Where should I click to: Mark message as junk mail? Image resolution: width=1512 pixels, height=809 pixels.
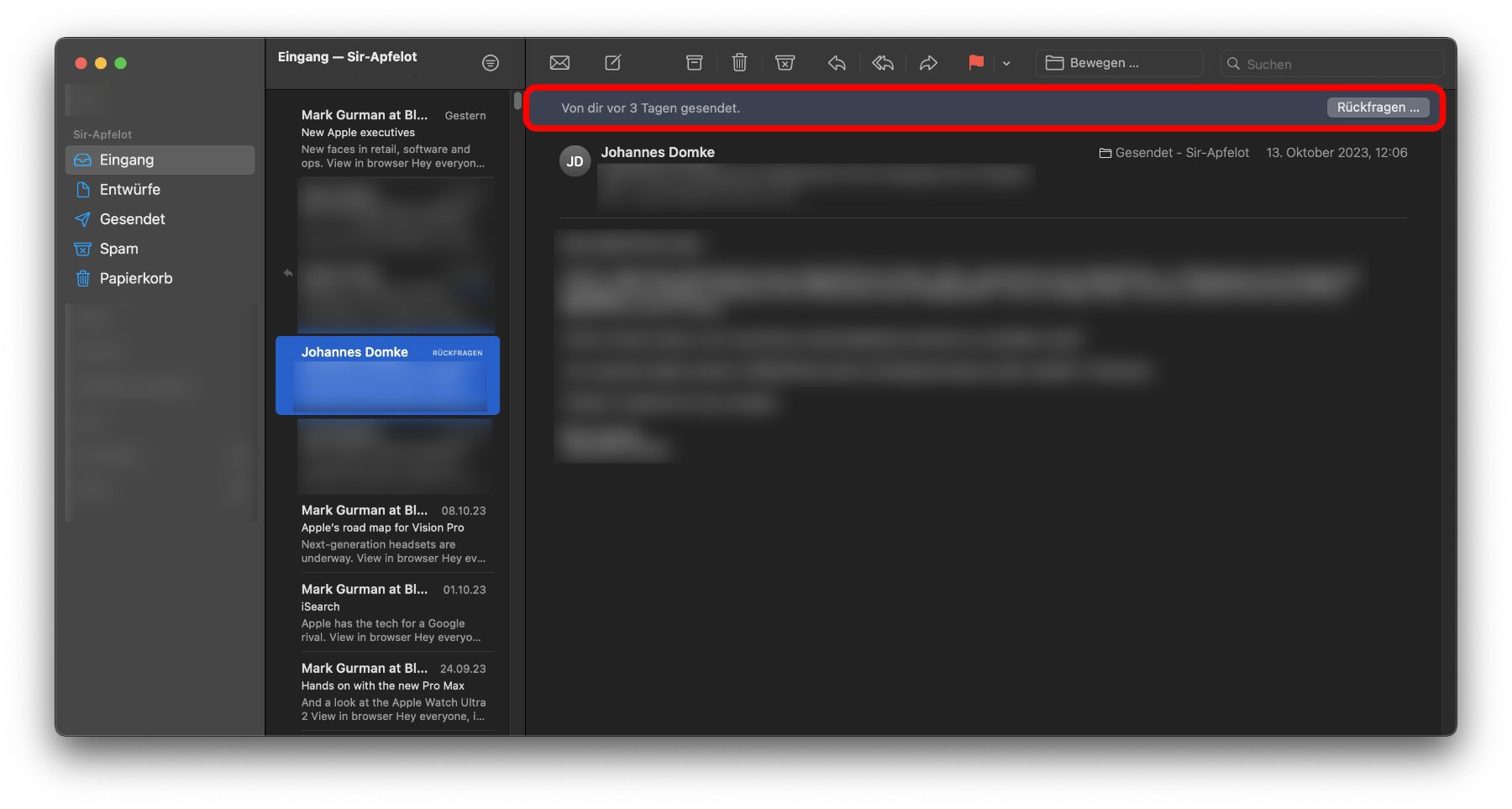click(785, 63)
